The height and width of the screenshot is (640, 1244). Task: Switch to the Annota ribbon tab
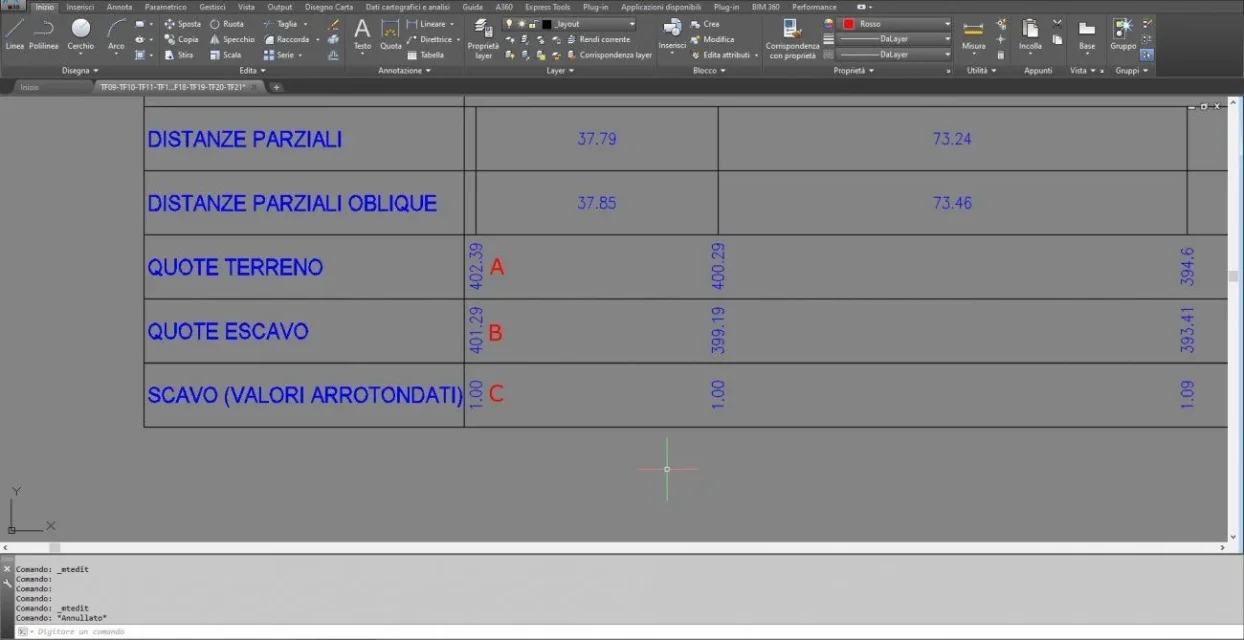pos(119,7)
